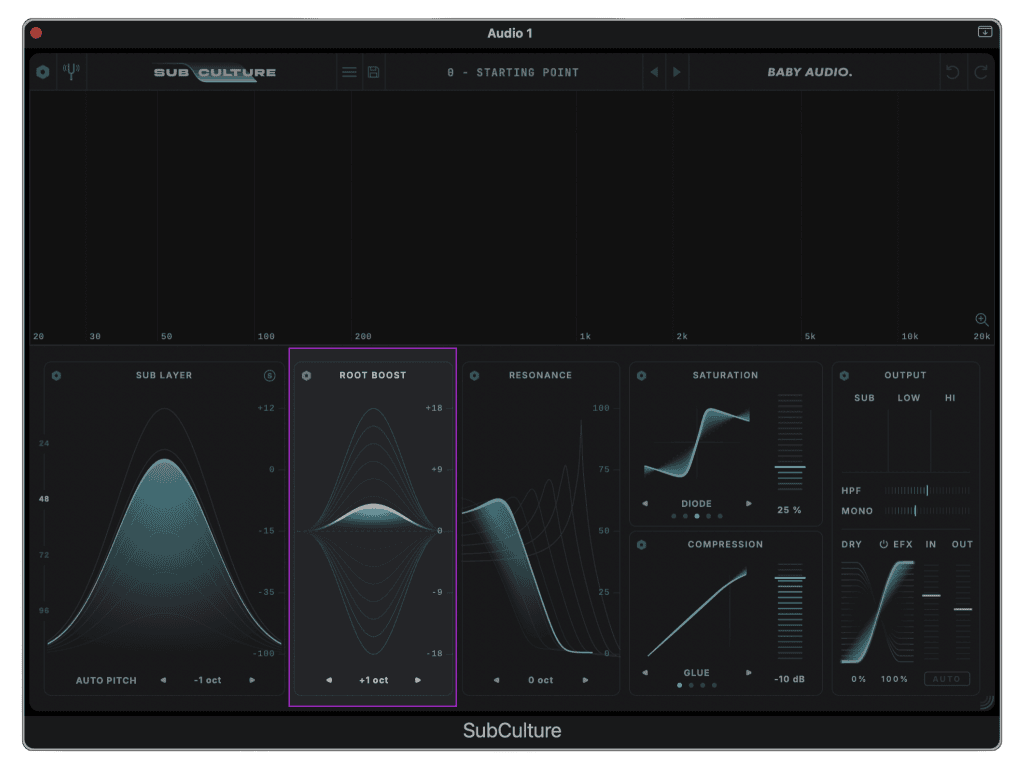
Task: Click the 25 % saturation value
Action: coord(790,510)
